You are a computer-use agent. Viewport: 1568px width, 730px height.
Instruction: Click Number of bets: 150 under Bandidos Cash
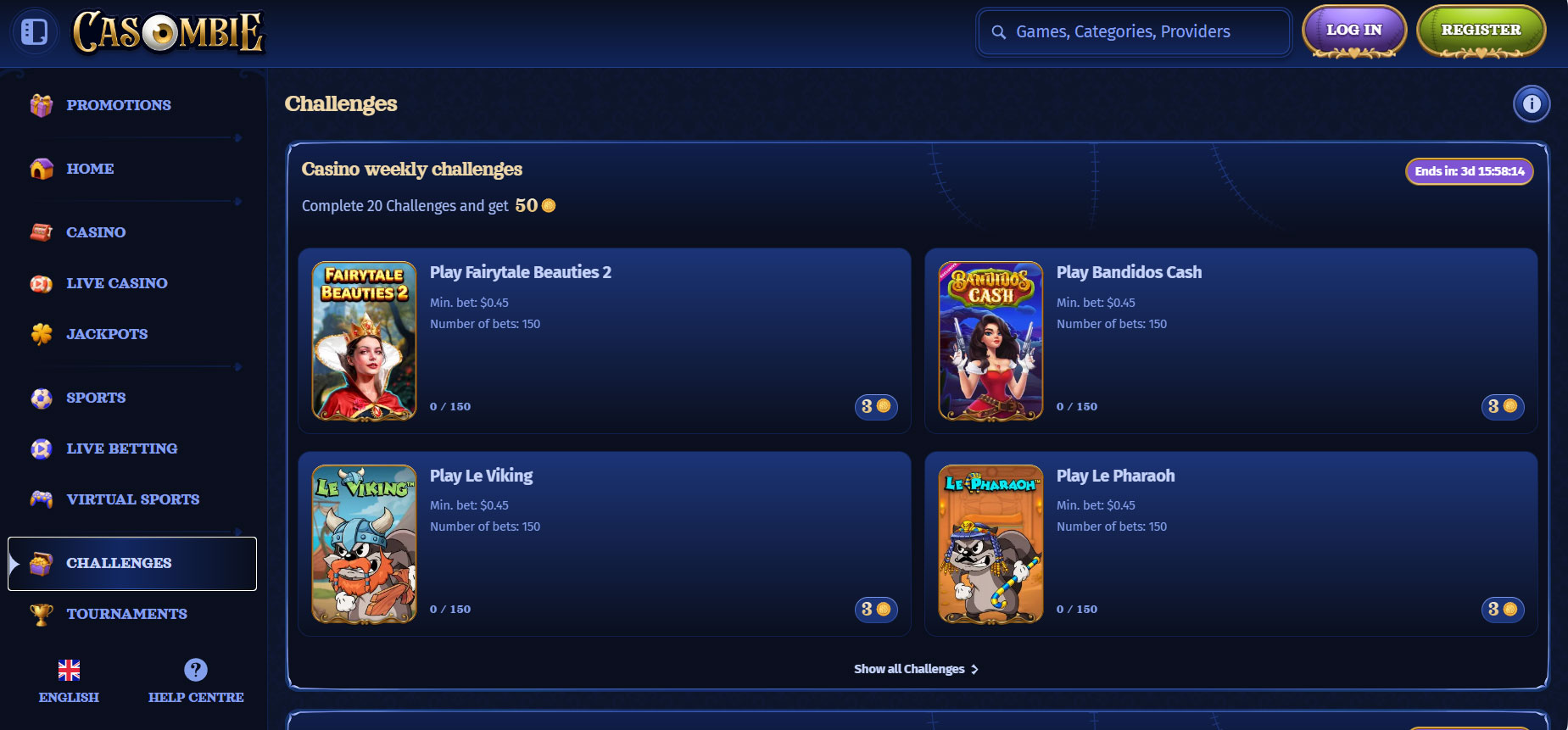coord(1112,324)
